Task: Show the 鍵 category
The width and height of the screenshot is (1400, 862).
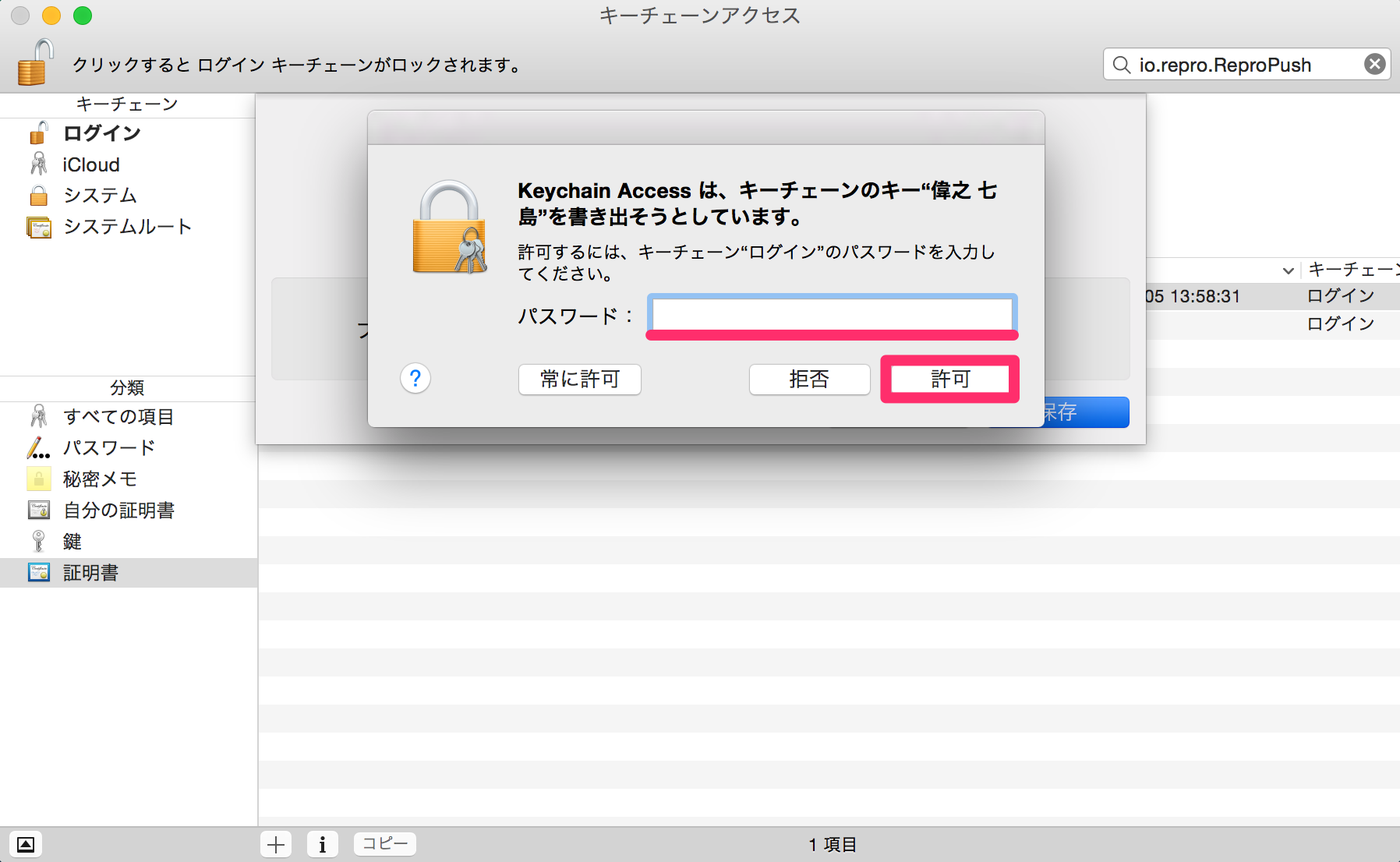Action: [x=128, y=542]
